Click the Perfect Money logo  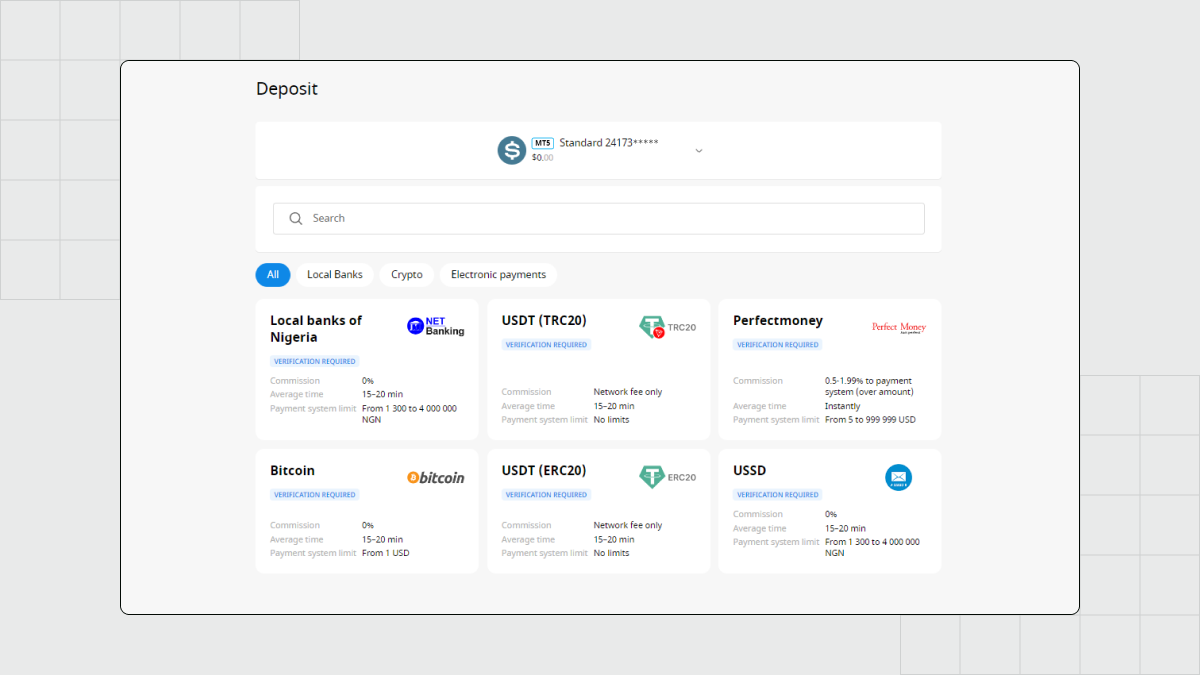coord(899,327)
